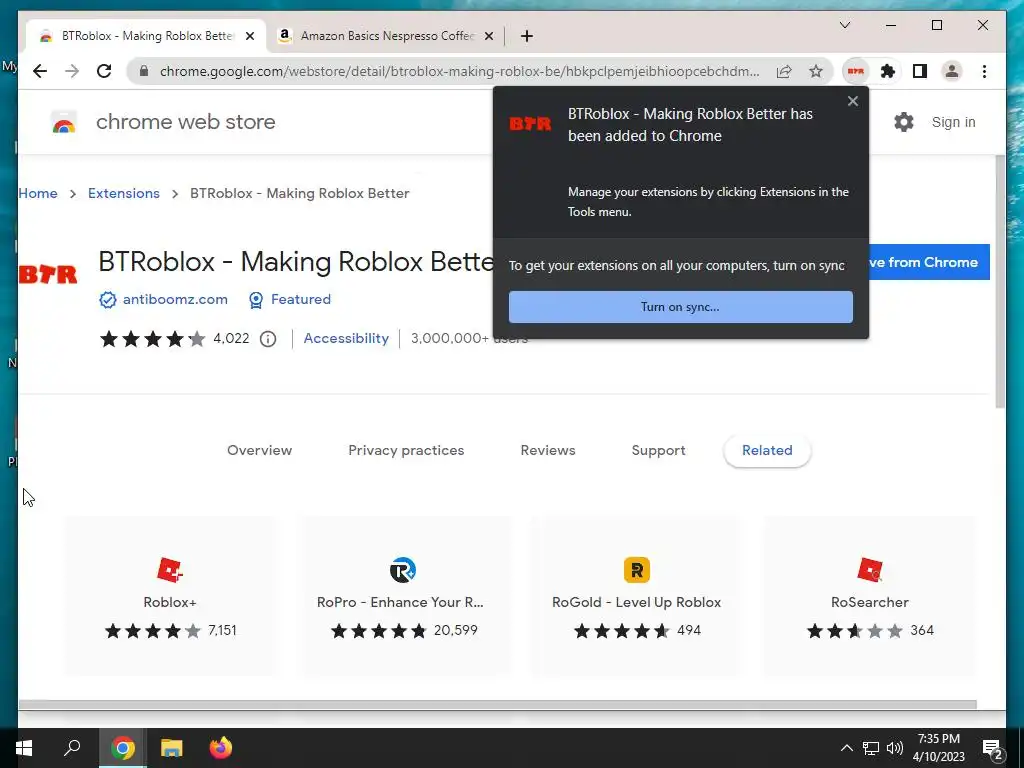Open the share this page icon
Image resolution: width=1024 pixels, height=768 pixels.
[x=784, y=71]
